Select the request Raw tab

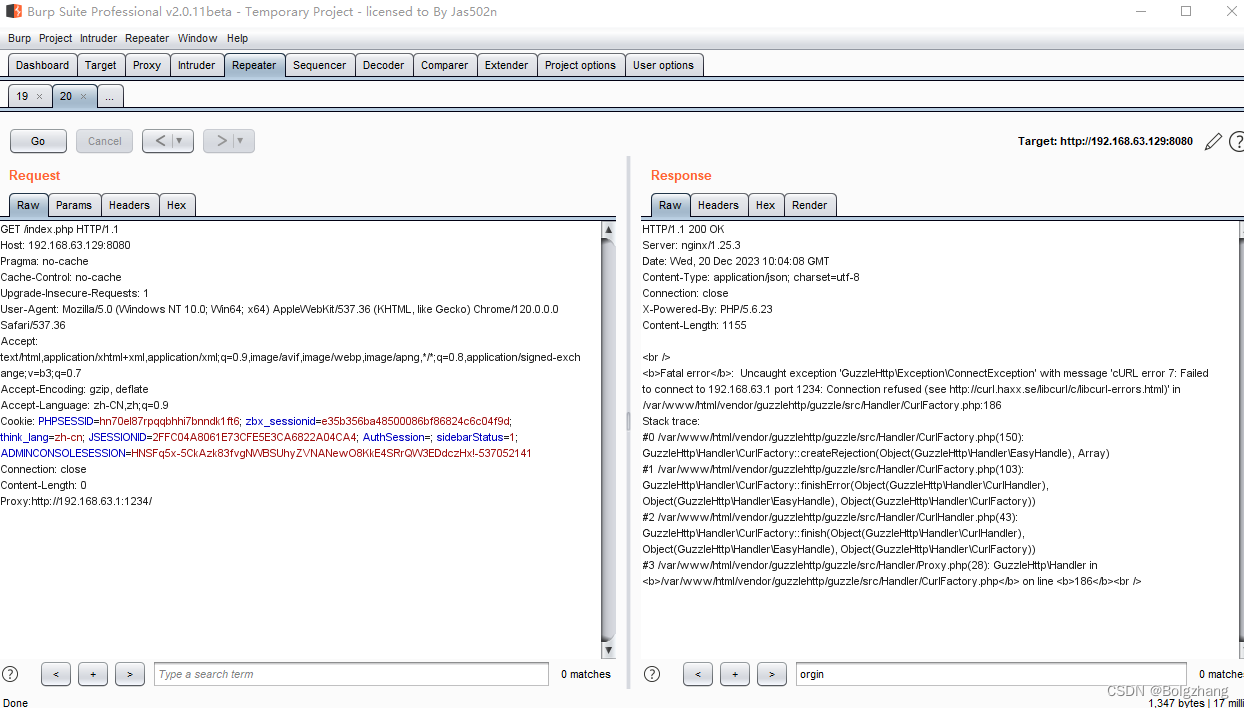point(28,205)
